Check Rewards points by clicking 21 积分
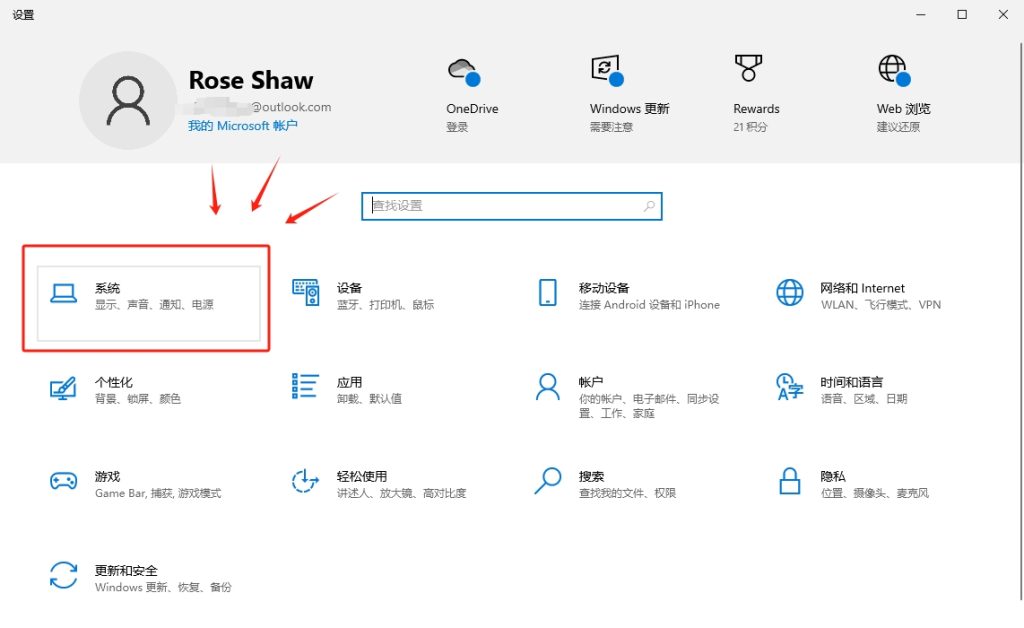The image size is (1024, 628). coord(748,127)
